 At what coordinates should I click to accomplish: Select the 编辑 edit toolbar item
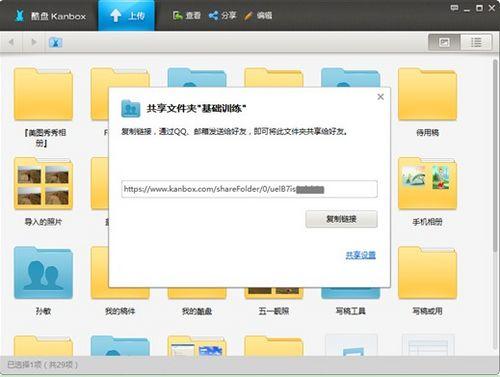[x=258, y=15]
